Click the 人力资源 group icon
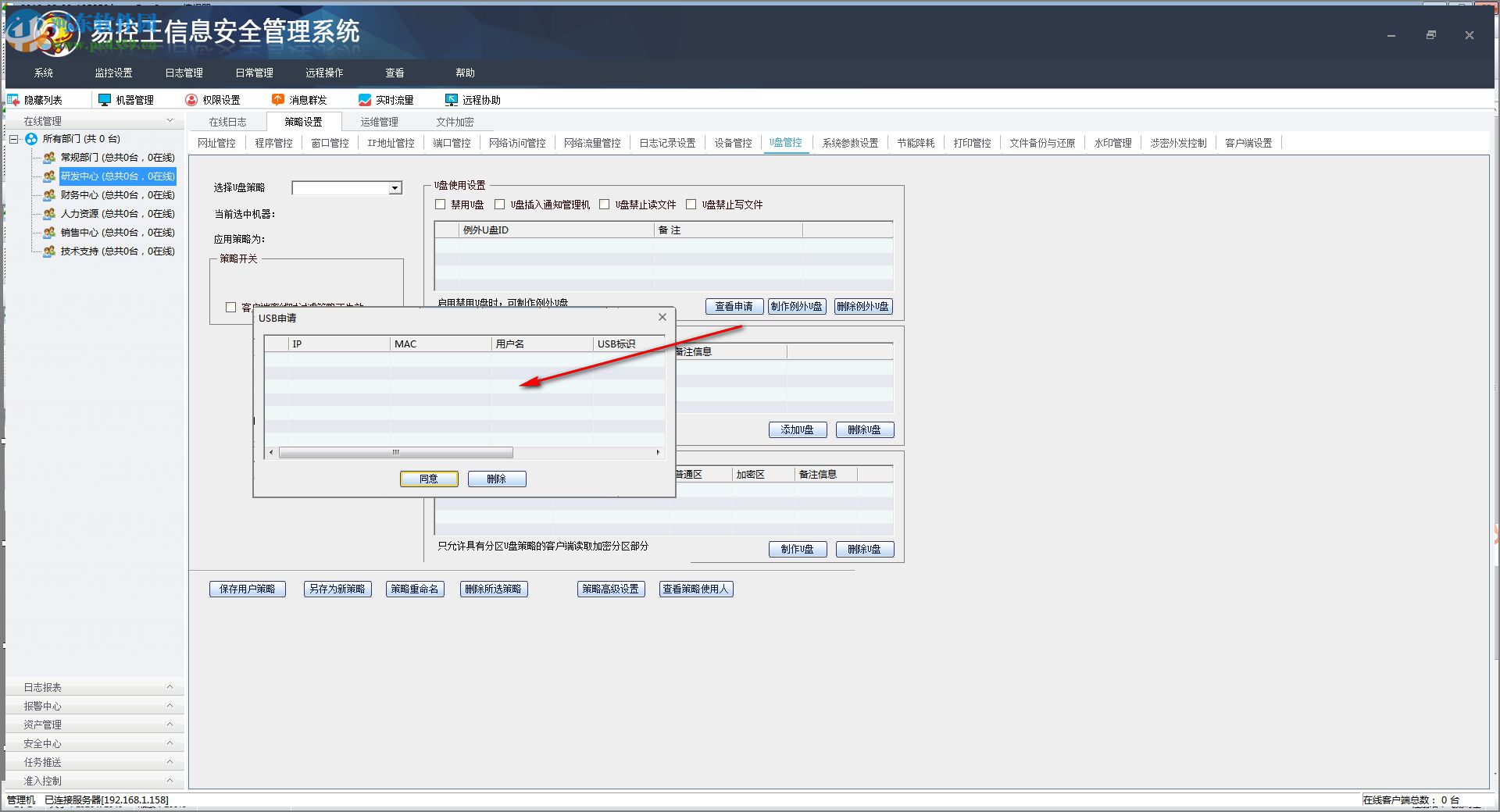The width and height of the screenshot is (1500, 812). pos(49,214)
